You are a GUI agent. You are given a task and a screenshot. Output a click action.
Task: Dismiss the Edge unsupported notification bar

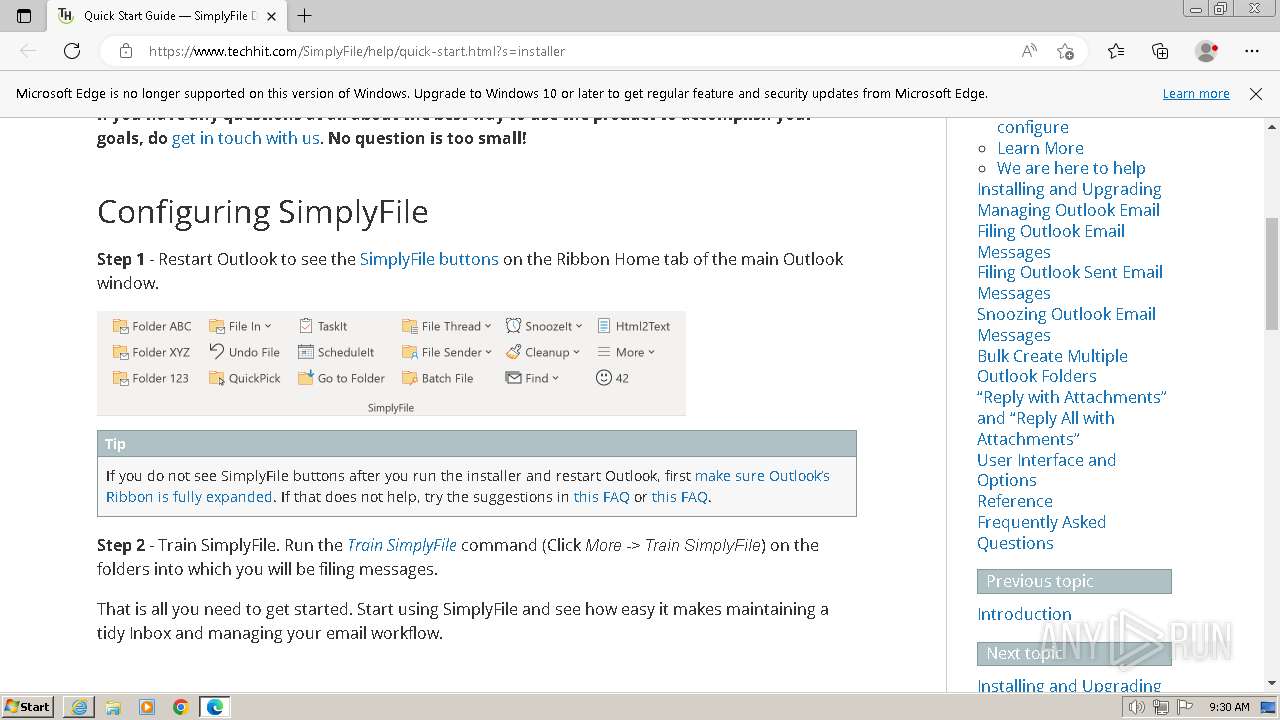click(x=1256, y=93)
